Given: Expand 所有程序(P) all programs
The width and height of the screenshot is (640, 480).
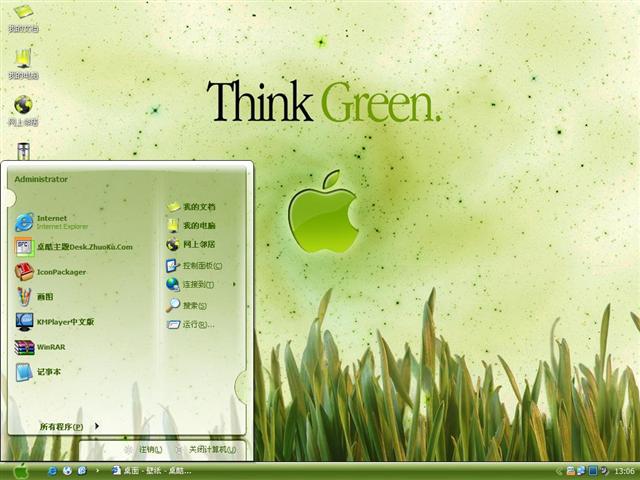Looking at the screenshot, I should pos(69,427).
